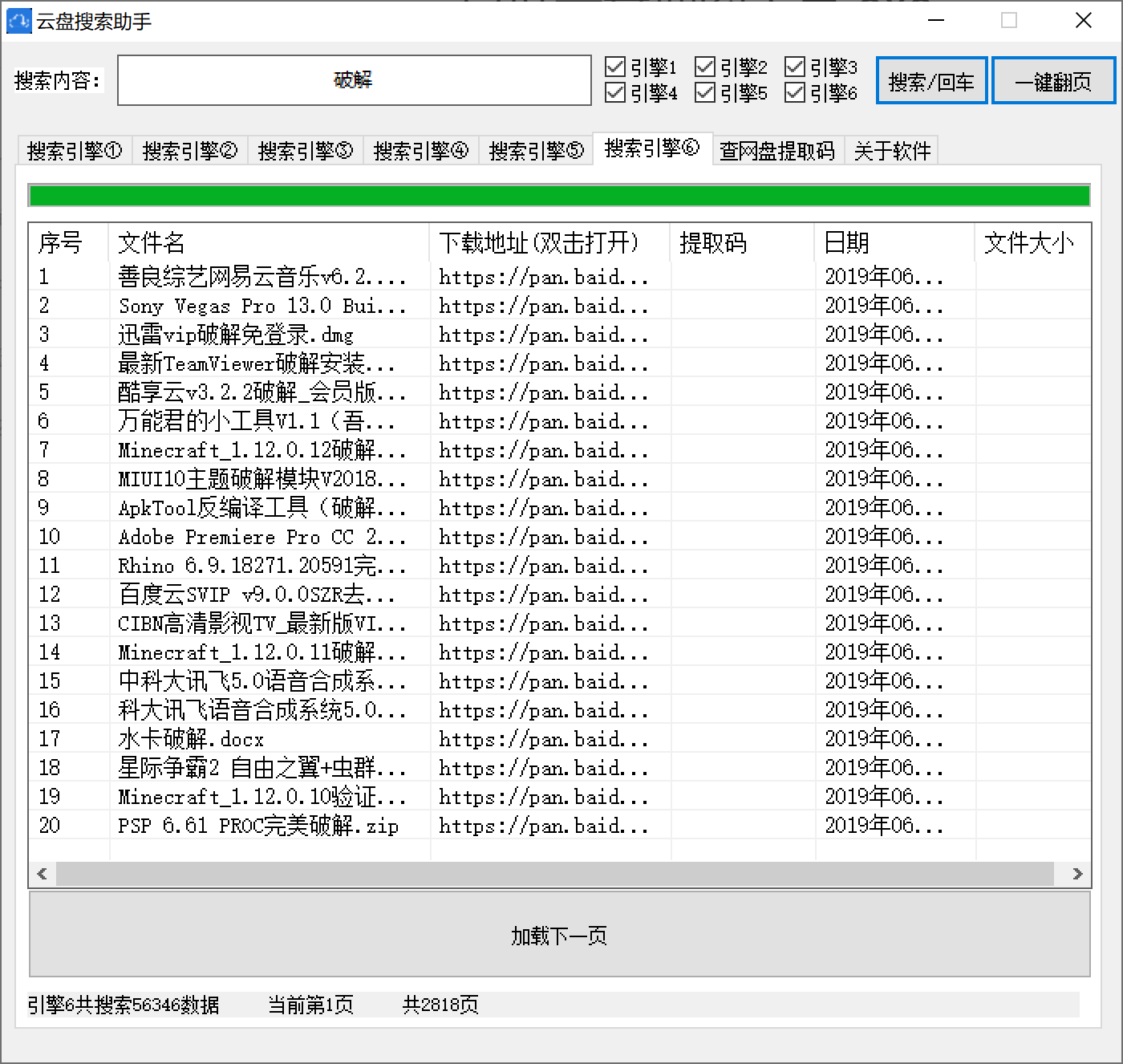The height and width of the screenshot is (1064, 1123).
Task: Toggle the 引擎3 checkbox
Action: point(795,67)
